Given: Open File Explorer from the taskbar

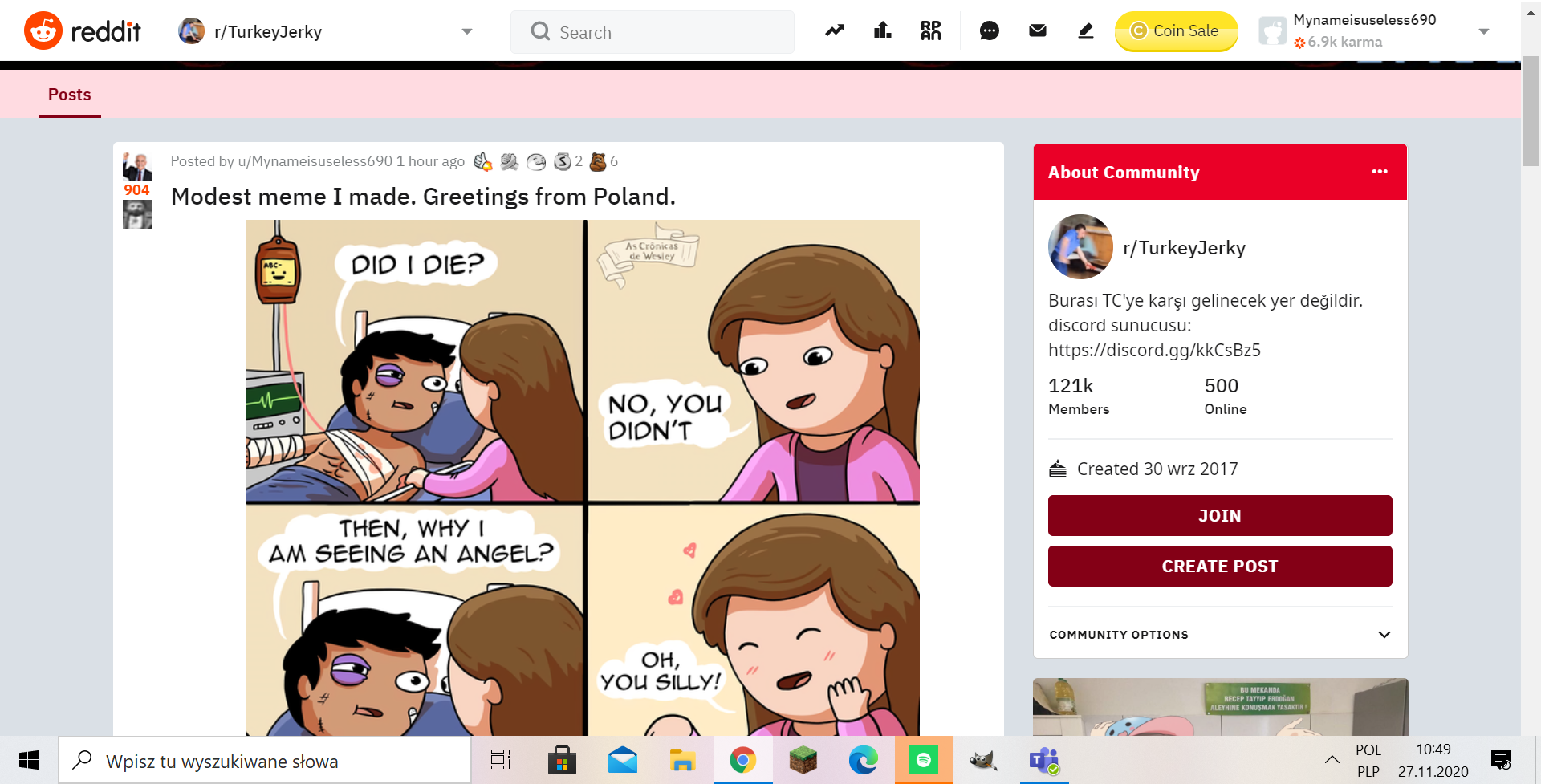Looking at the screenshot, I should [x=682, y=760].
